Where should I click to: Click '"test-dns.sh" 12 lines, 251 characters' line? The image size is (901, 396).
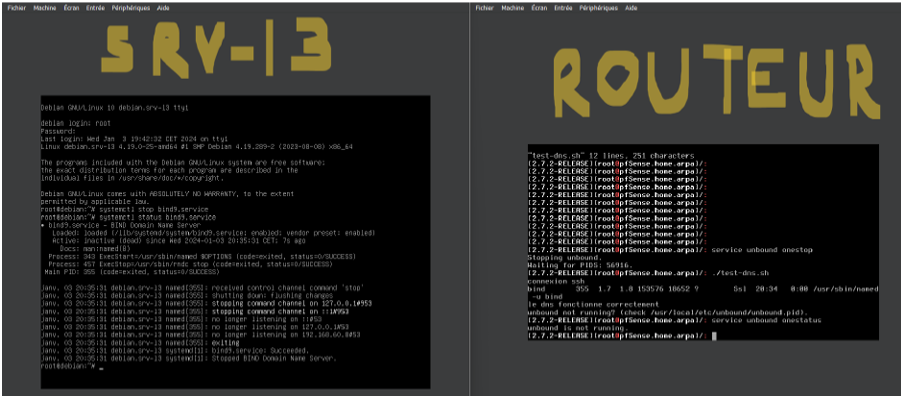pyautogui.click(x=611, y=156)
